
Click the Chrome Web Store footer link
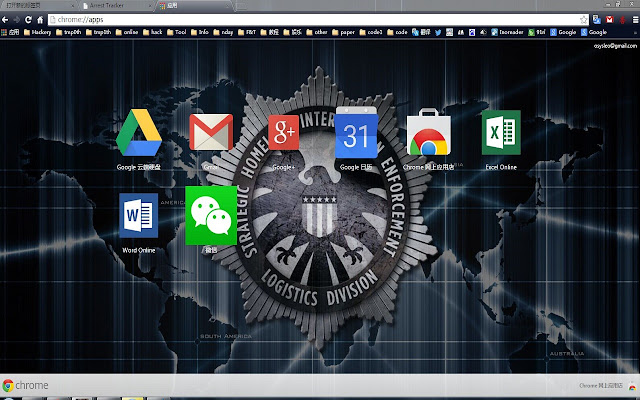[x=601, y=386]
